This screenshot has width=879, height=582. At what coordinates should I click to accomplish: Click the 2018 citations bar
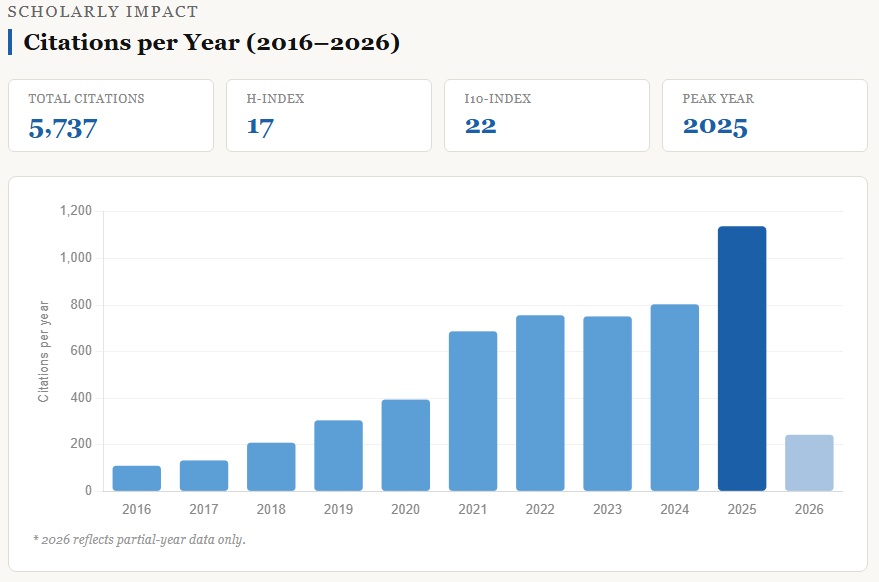coord(271,466)
